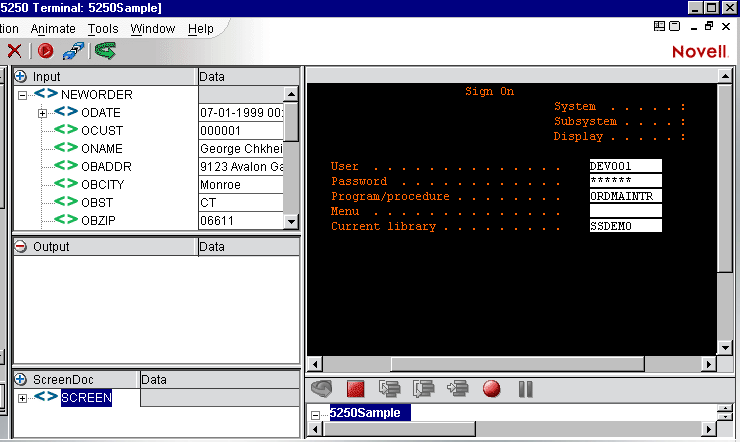
Task: Click Input panel scroll up arrow
Action: tap(291, 94)
